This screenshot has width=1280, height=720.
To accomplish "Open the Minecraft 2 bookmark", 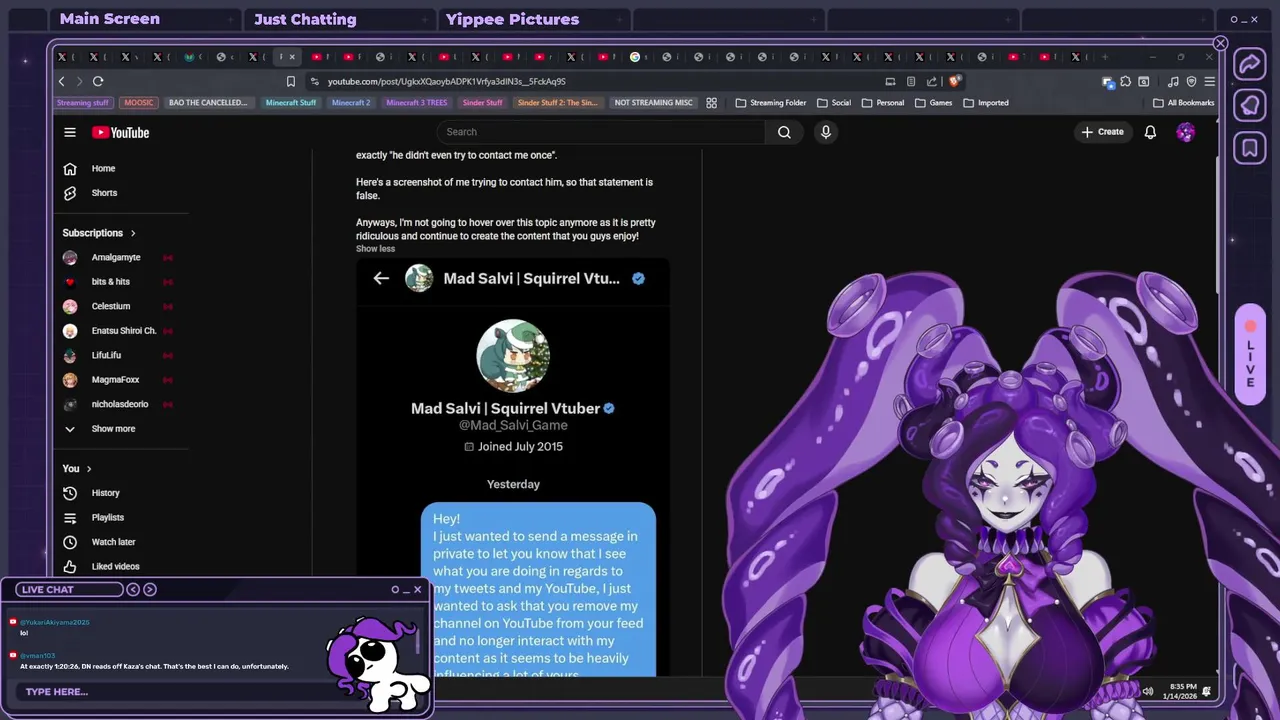I will coord(351,103).
